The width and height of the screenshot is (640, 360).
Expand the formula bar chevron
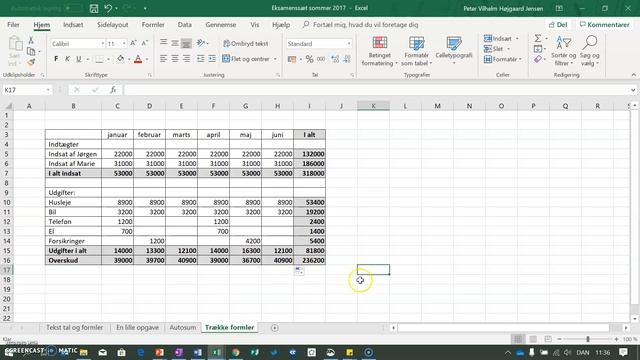point(633,90)
